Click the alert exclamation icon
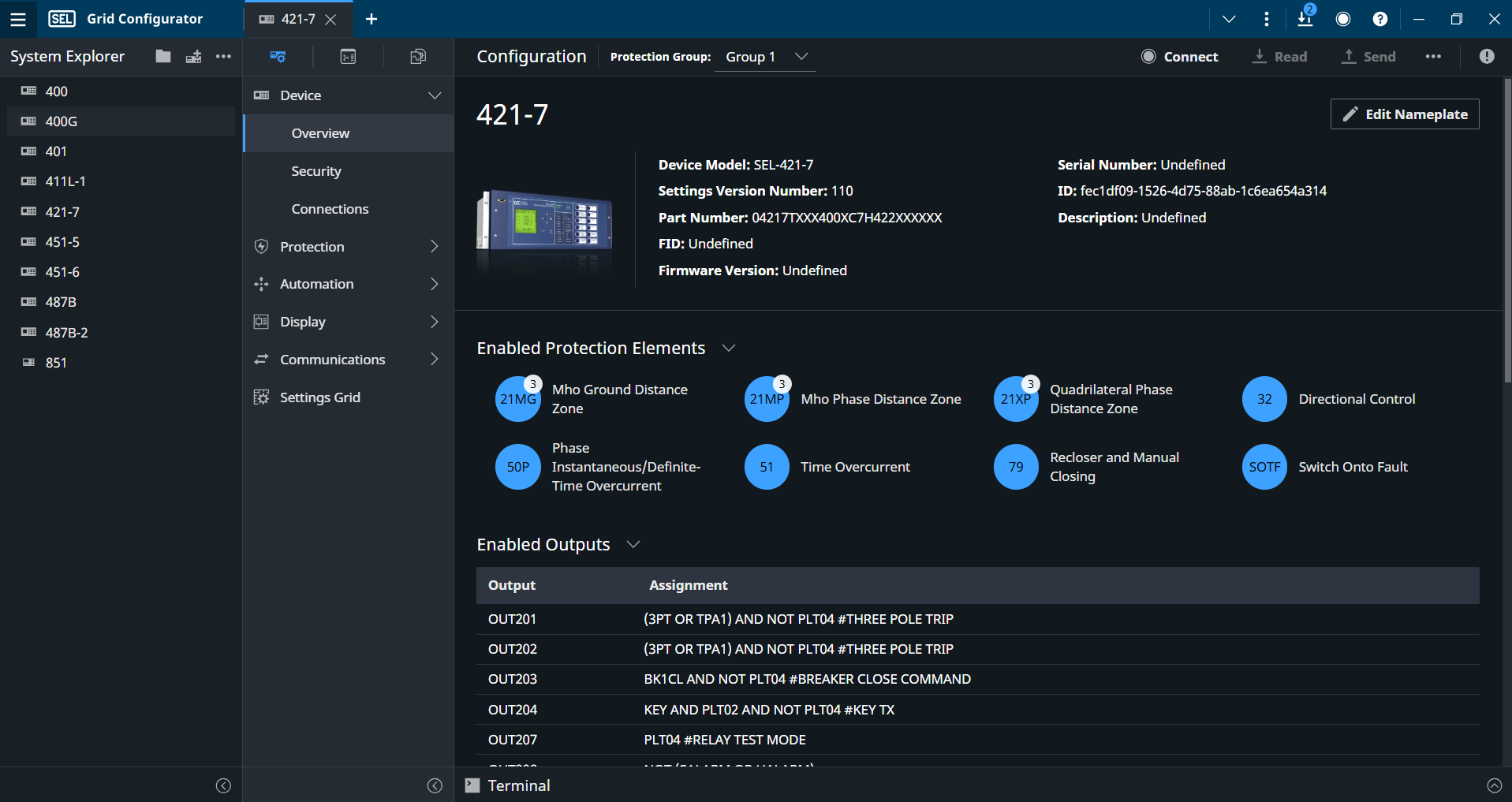This screenshot has width=1512, height=802. (1487, 57)
